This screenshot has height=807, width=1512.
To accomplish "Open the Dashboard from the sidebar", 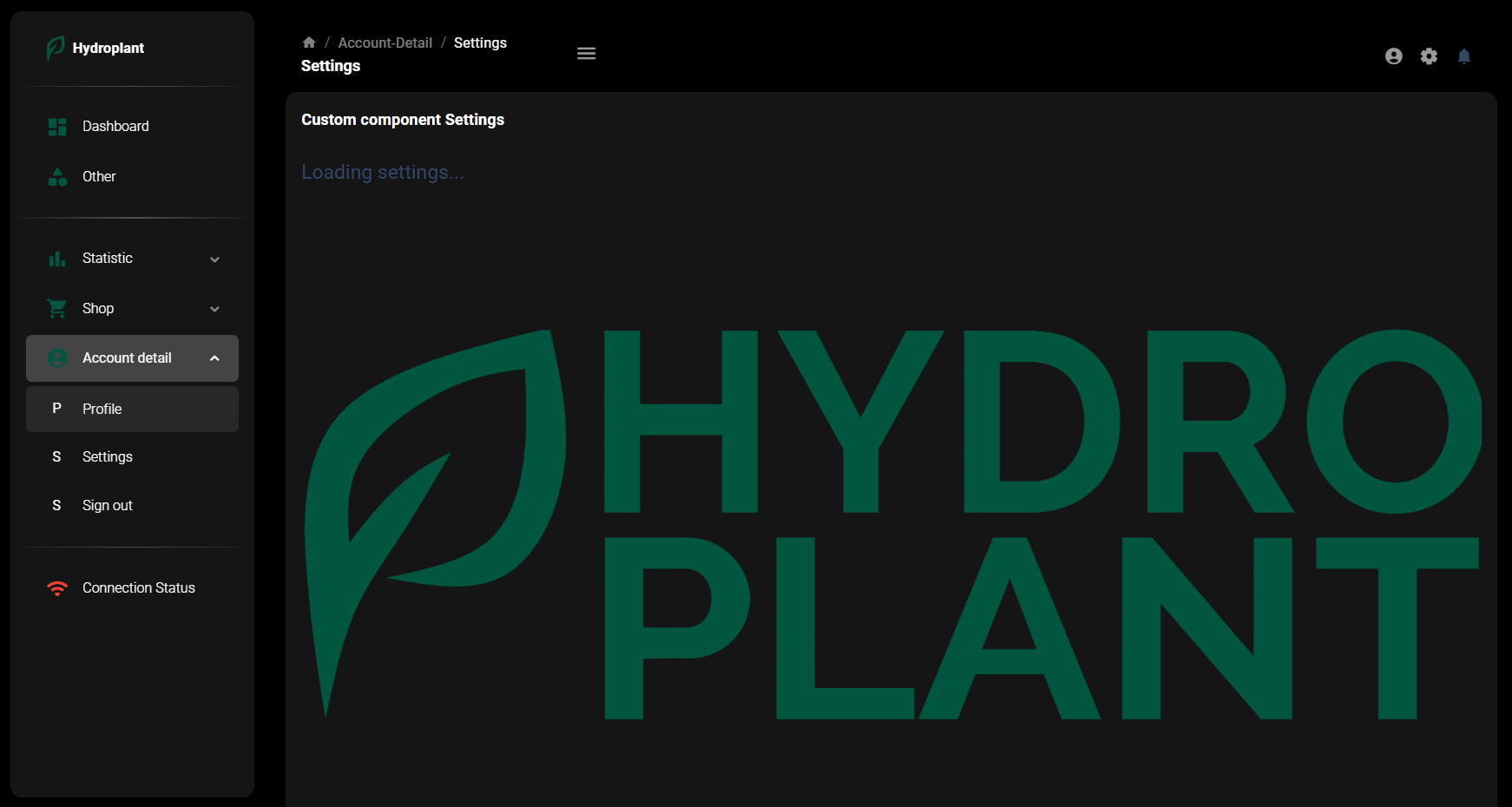I will [115, 126].
